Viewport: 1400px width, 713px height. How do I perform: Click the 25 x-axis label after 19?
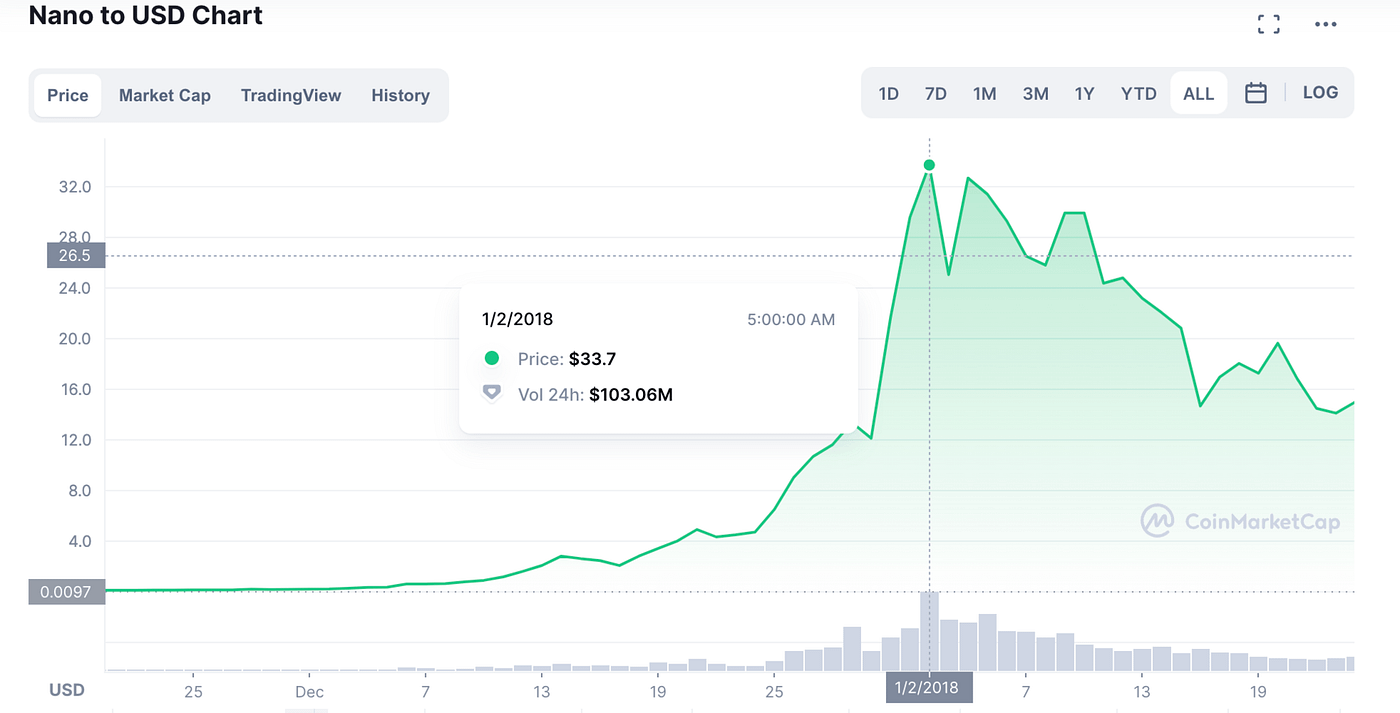[774, 691]
